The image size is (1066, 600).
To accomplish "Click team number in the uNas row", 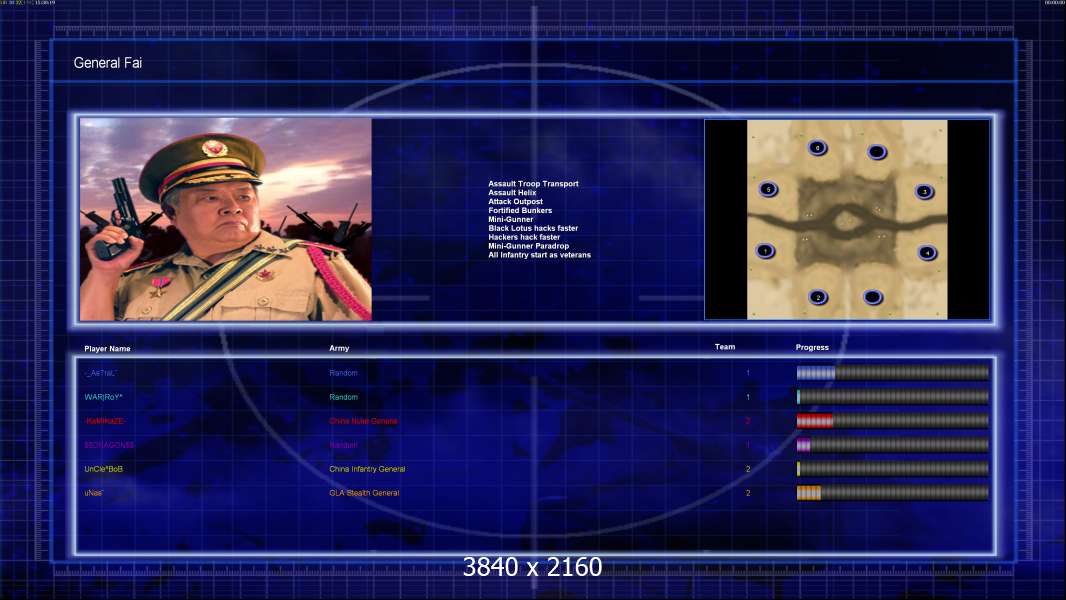I will 748,493.
